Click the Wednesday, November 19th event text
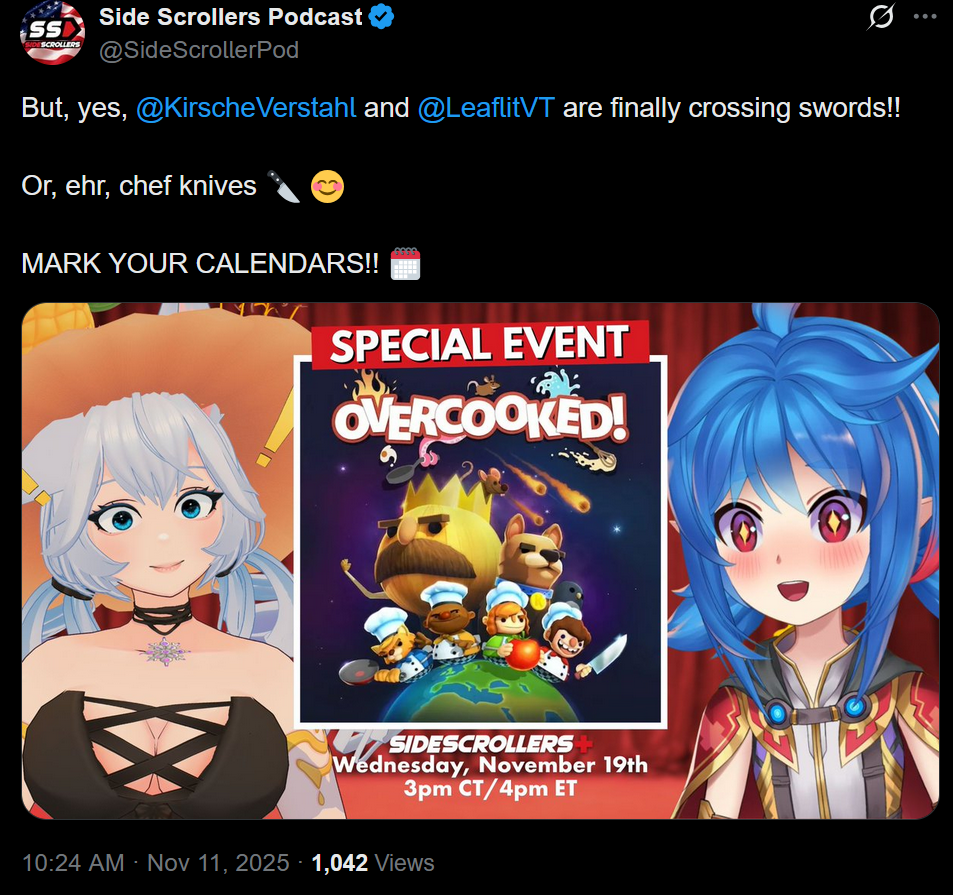This screenshot has height=895, width=953. (x=490, y=764)
